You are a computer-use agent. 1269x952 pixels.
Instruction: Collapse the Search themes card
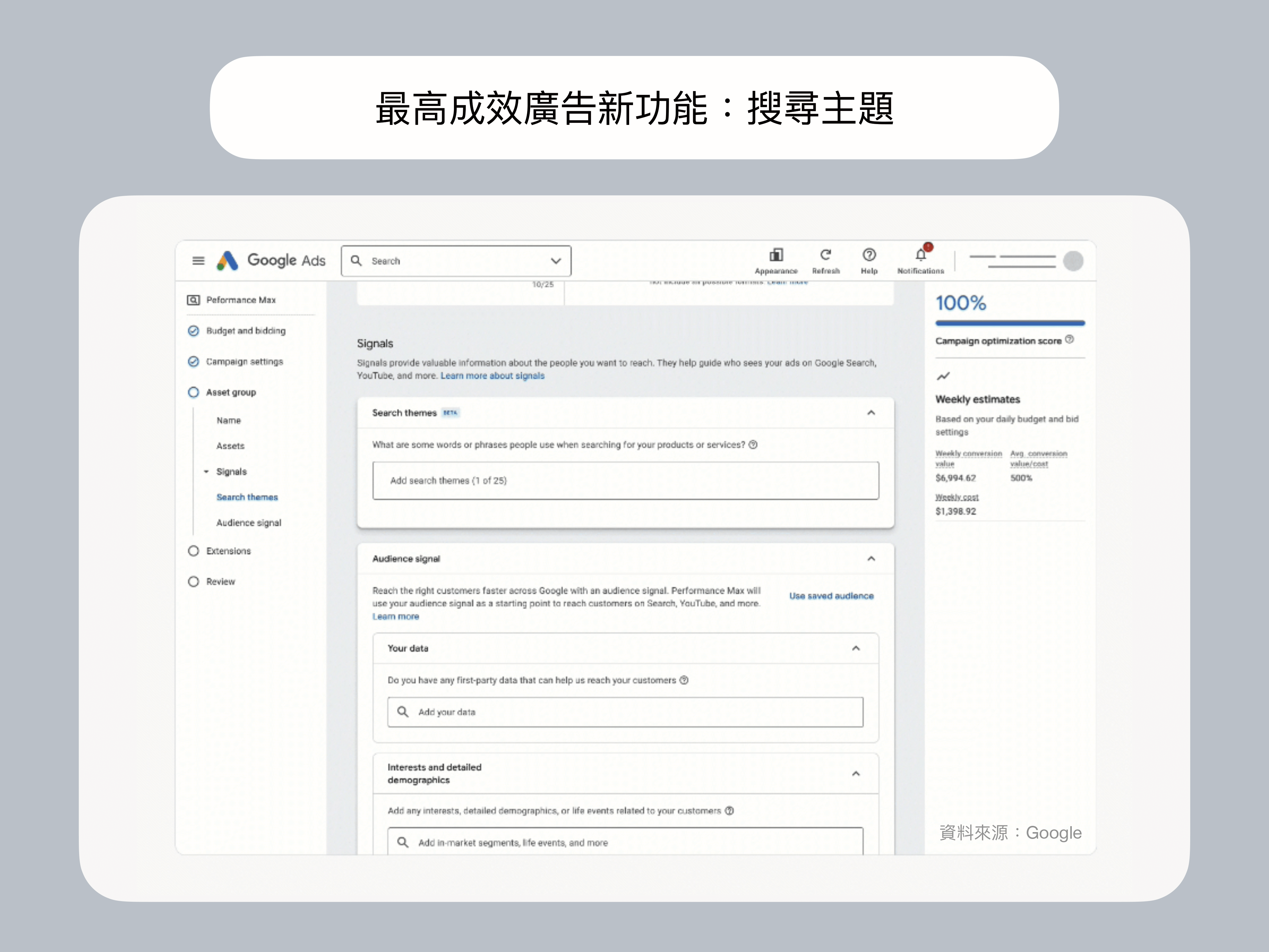871,413
